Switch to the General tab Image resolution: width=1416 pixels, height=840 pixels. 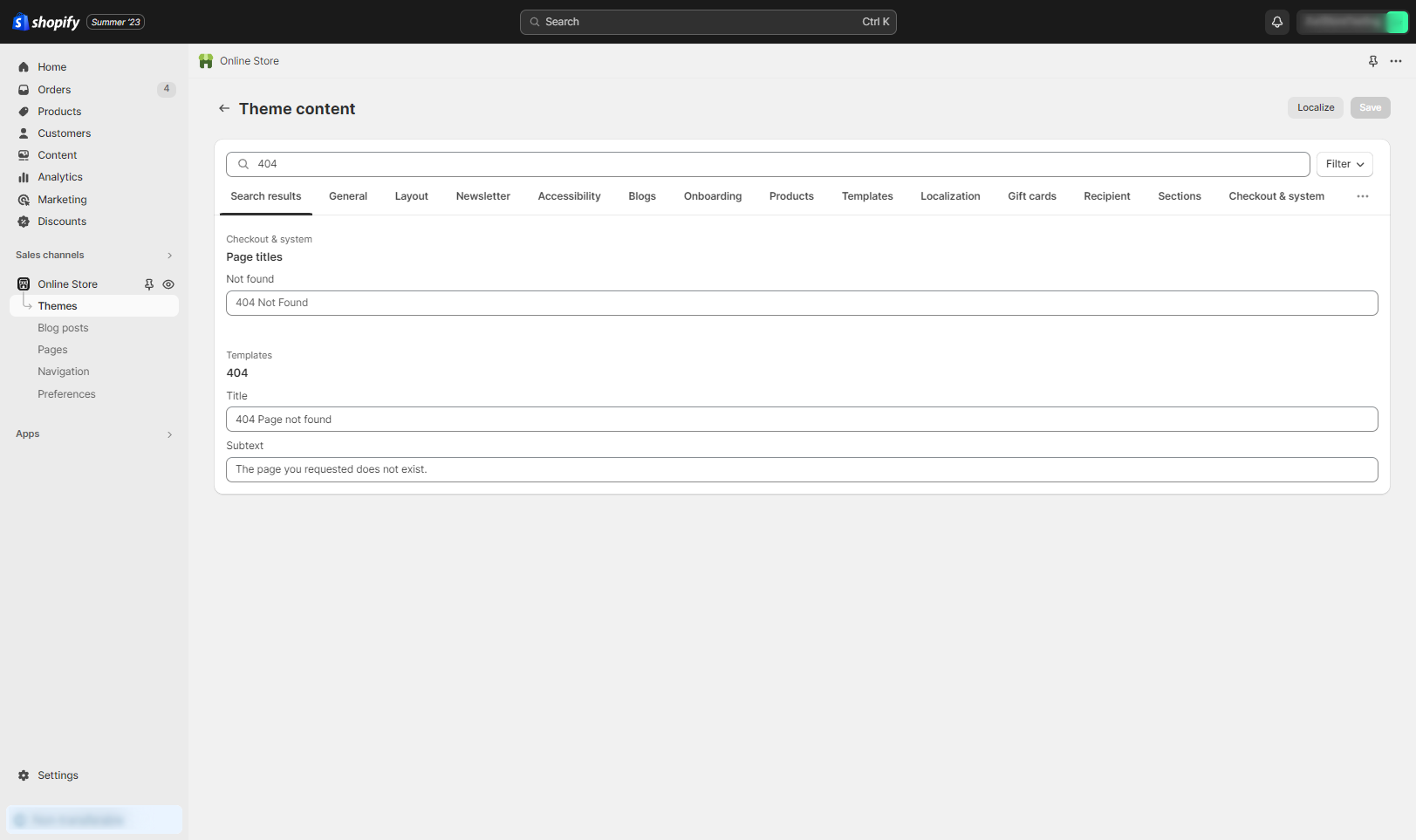pyautogui.click(x=348, y=196)
